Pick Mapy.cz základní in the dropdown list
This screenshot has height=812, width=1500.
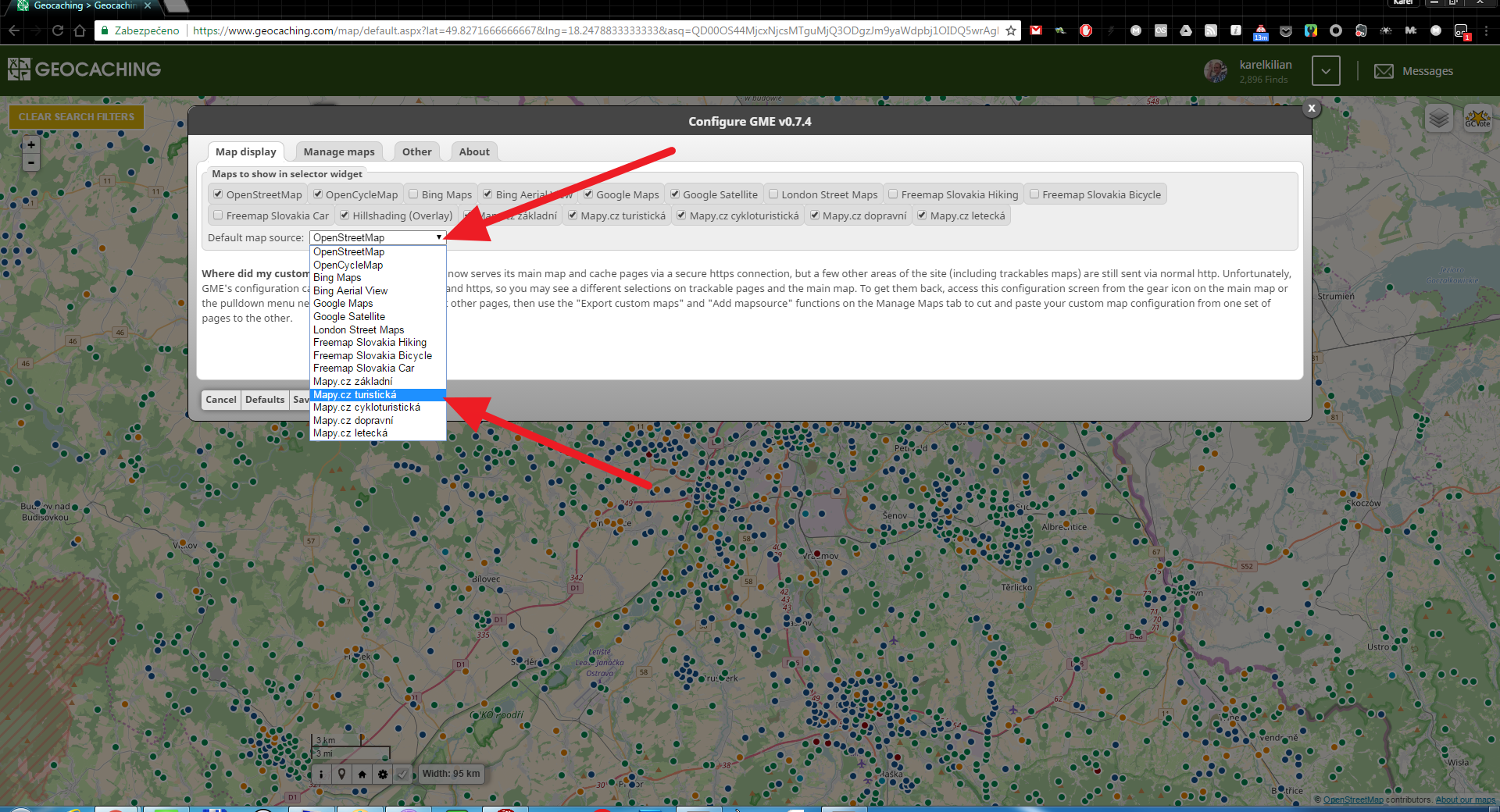tap(378, 381)
